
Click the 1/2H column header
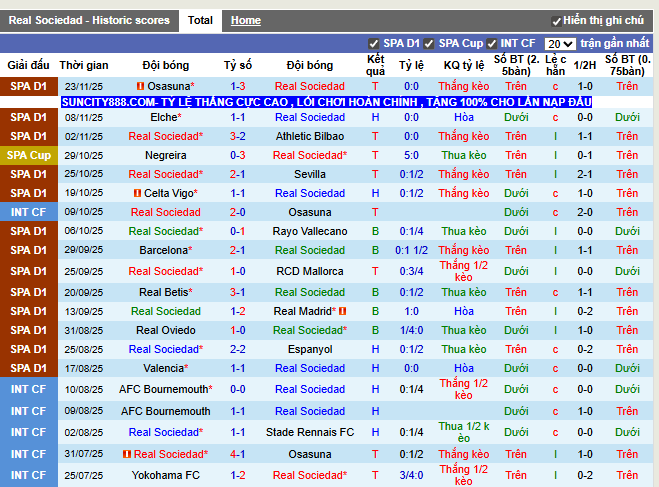point(585,65)
